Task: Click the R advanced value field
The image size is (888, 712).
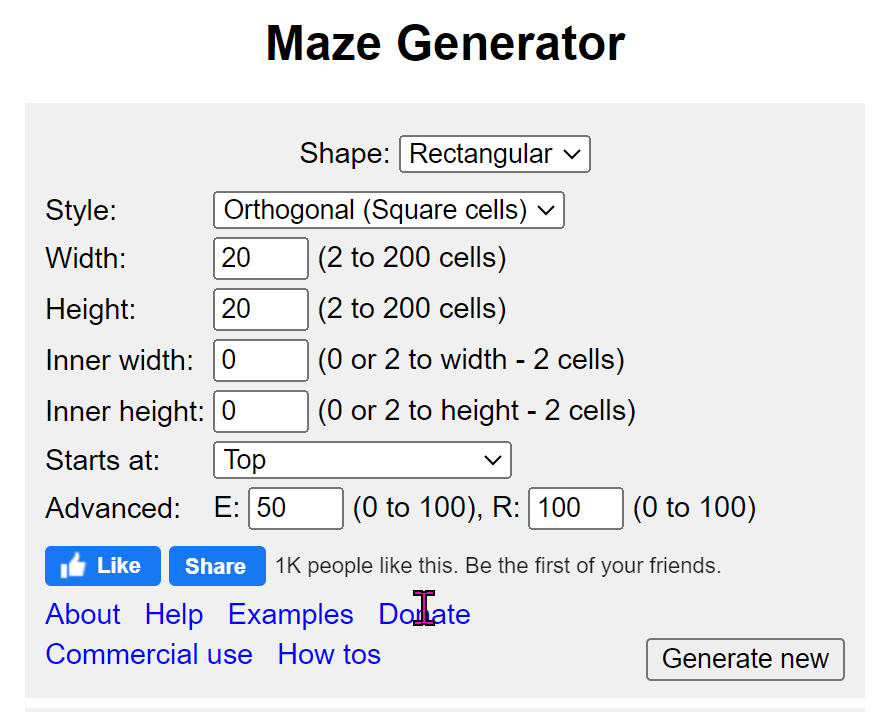Action: pyautogui.click(x=575, y=508)
